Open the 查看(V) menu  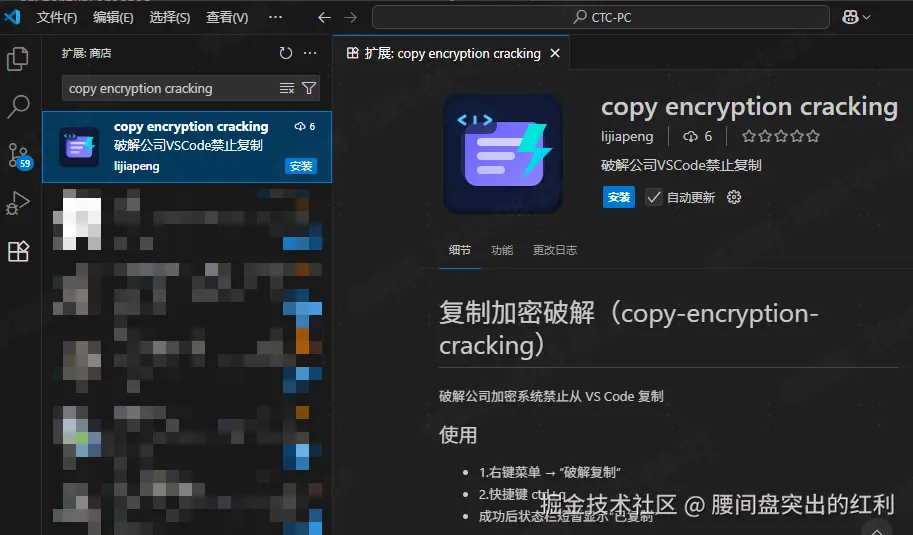point(227,17)
